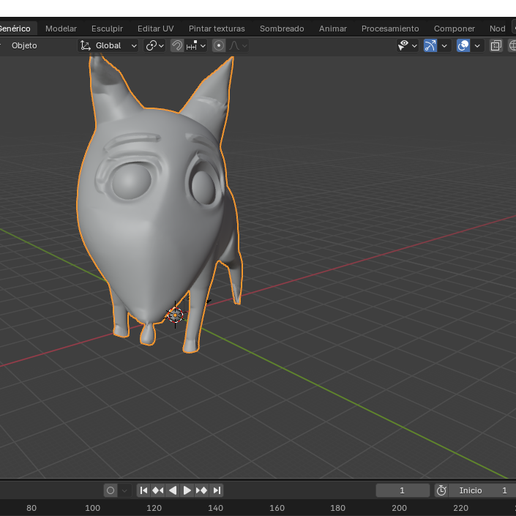Toggle the viewport overlays button

click(463, 45)
